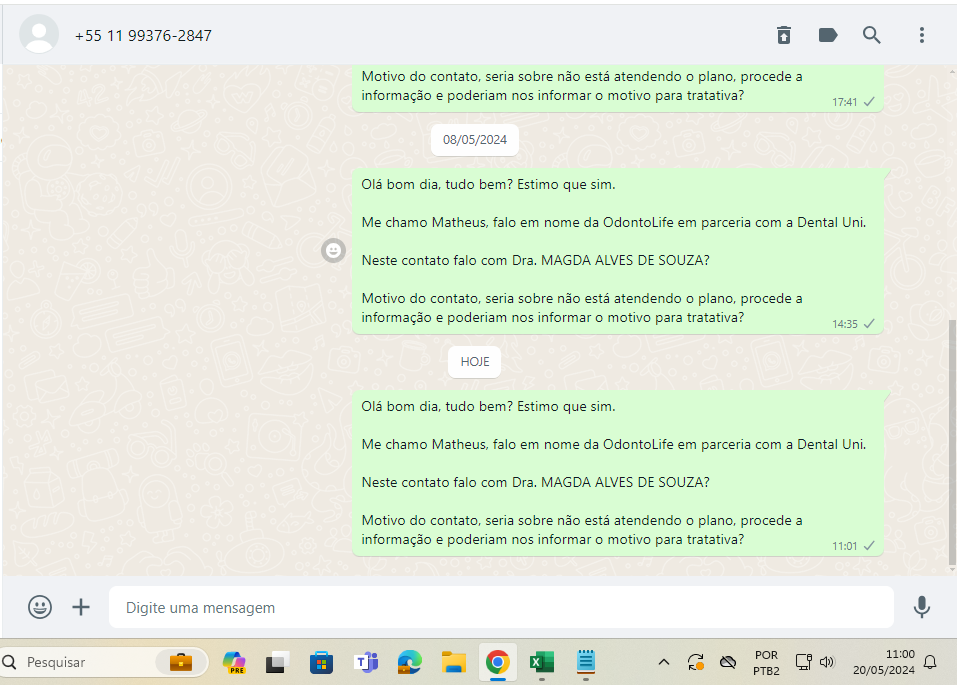Open Microsoft Store taskbar icon
957x685 pixels.
coord(321,662)
